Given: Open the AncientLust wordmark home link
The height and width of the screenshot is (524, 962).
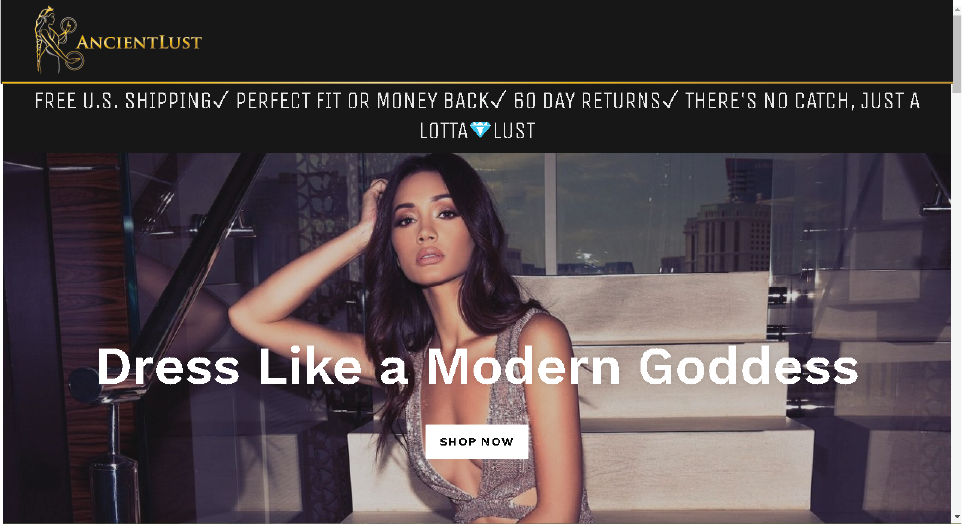Looking at the screenshot, I should pos(139,42).
